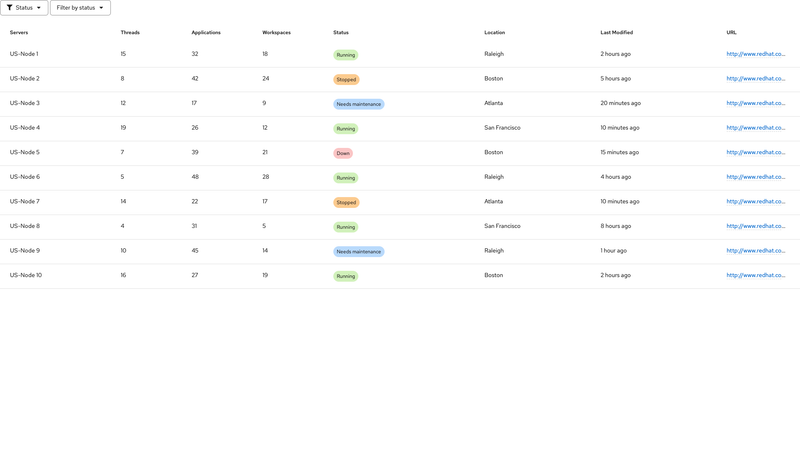Click the '1 hour ago' last modified cell
This screenshot has height=450, width=800.
[613, 251]
